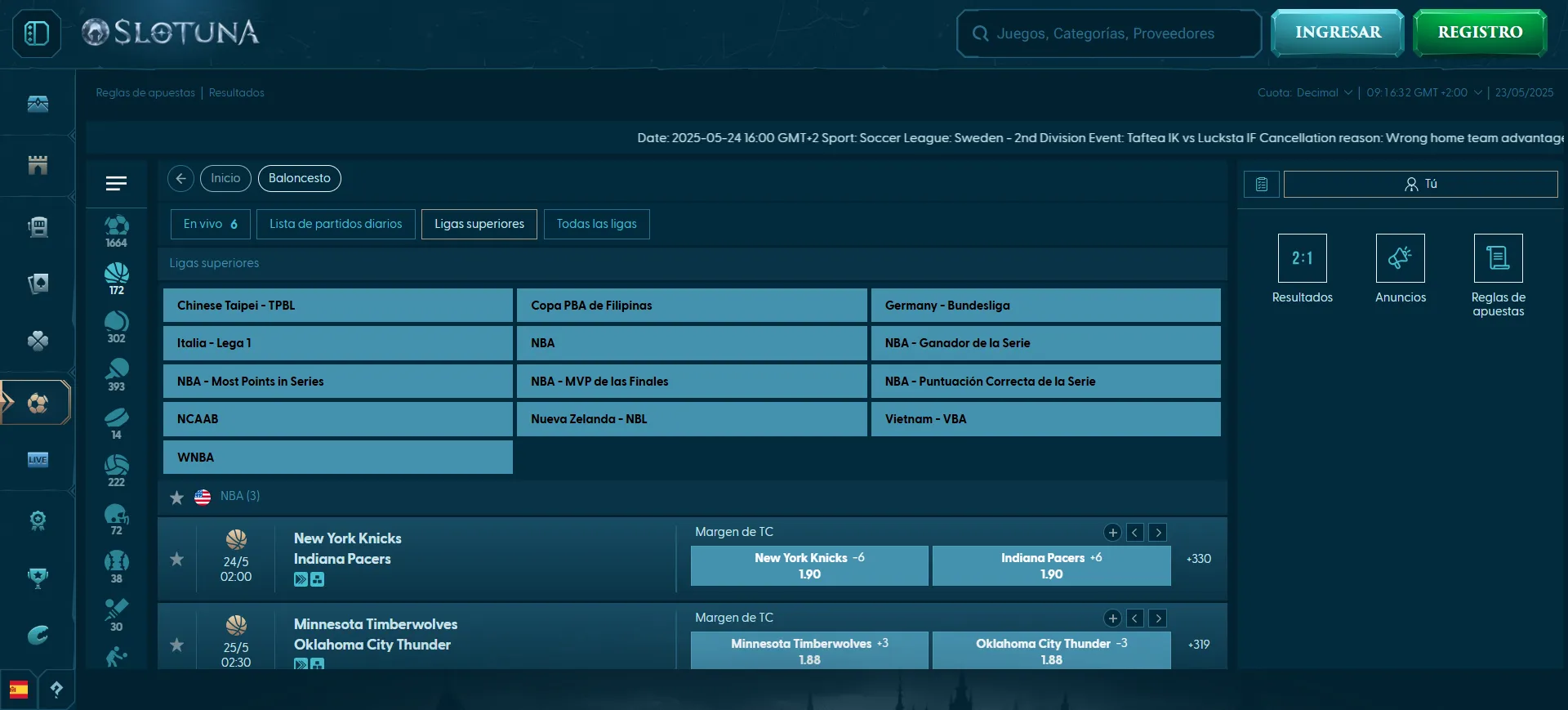Focus the Juegos, Categorías, Proveedores search field
The height and width of the screenshot is (710, 1568).
point(1109,33)
